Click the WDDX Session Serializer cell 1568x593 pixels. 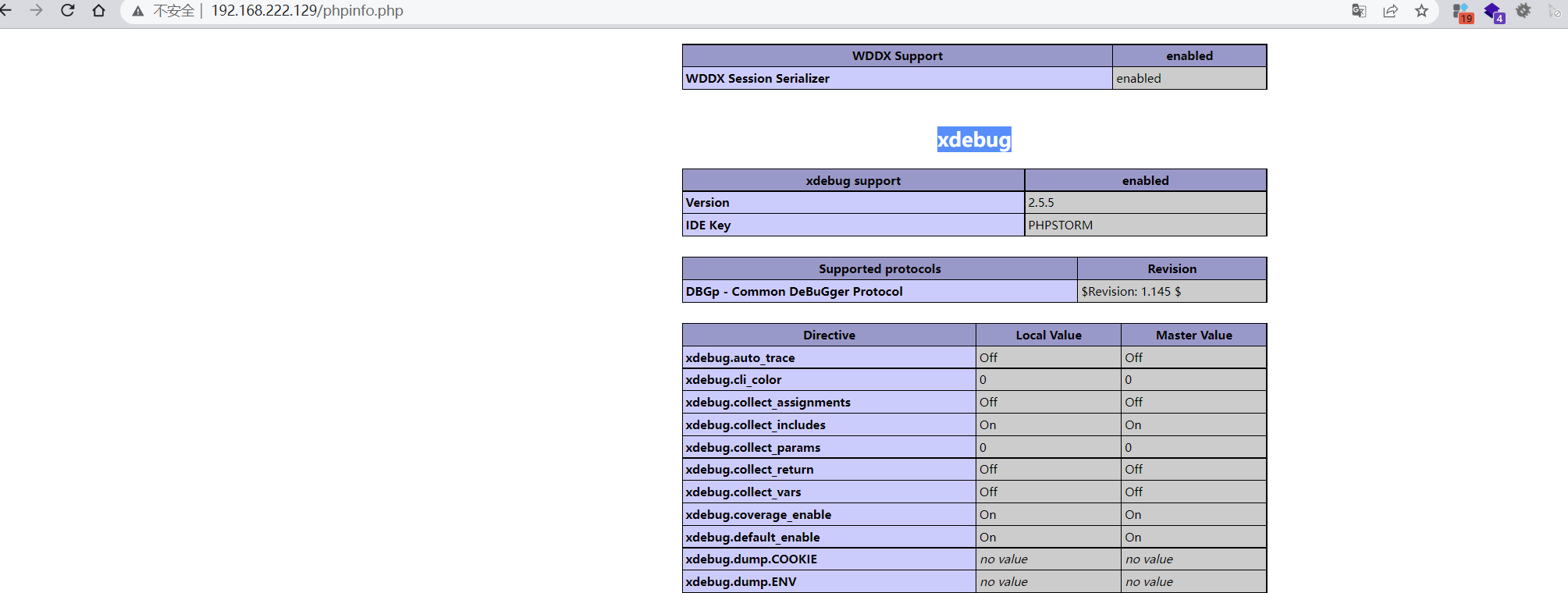pos(897,78)
